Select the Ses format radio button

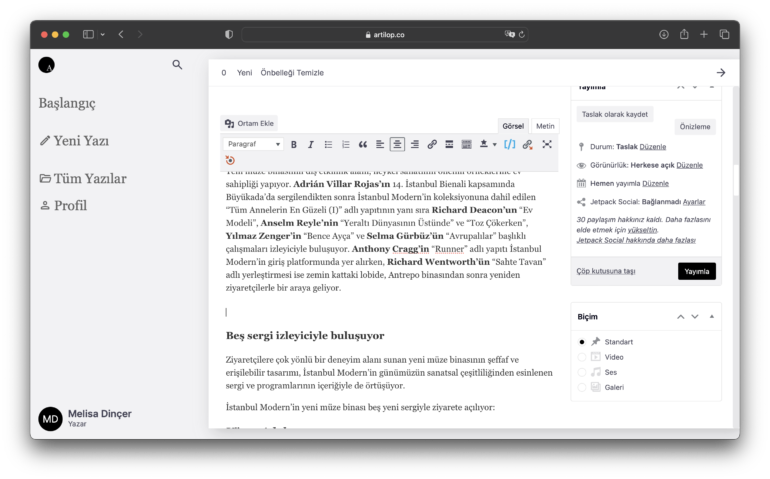[x=582, y=372]
